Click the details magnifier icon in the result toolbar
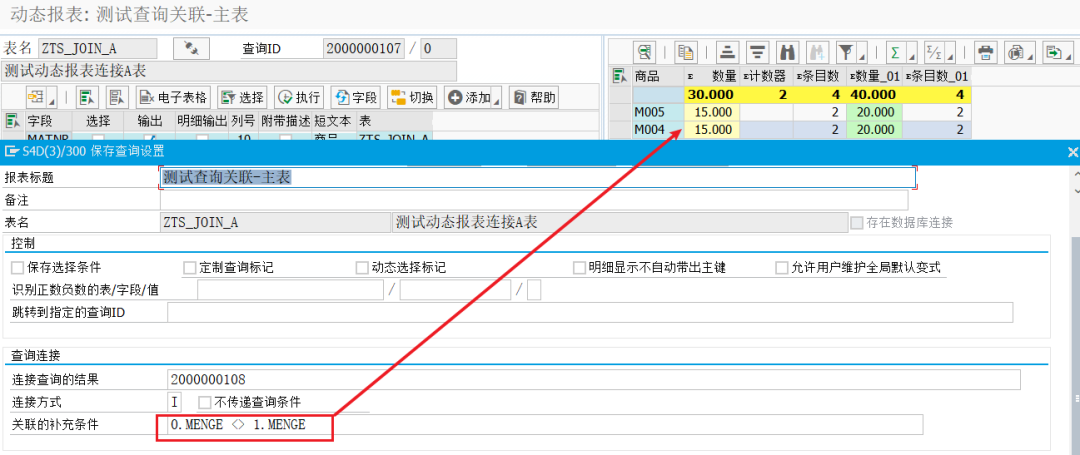 pos(644,52)
